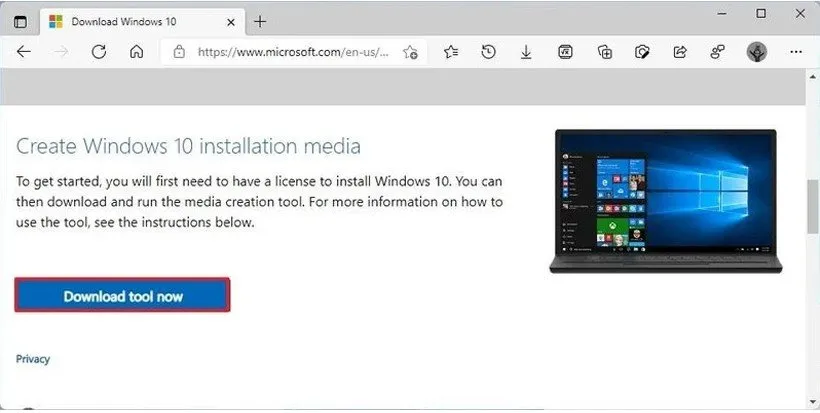
Task: View site info via lock icon
Action: click(x=179, y=52)
